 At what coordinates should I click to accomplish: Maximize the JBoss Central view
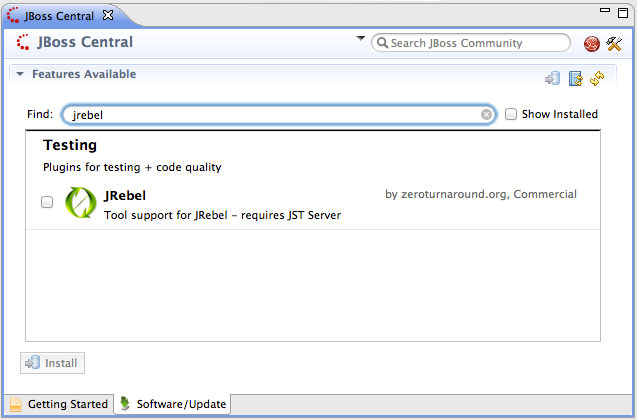(x=623, y=13)
